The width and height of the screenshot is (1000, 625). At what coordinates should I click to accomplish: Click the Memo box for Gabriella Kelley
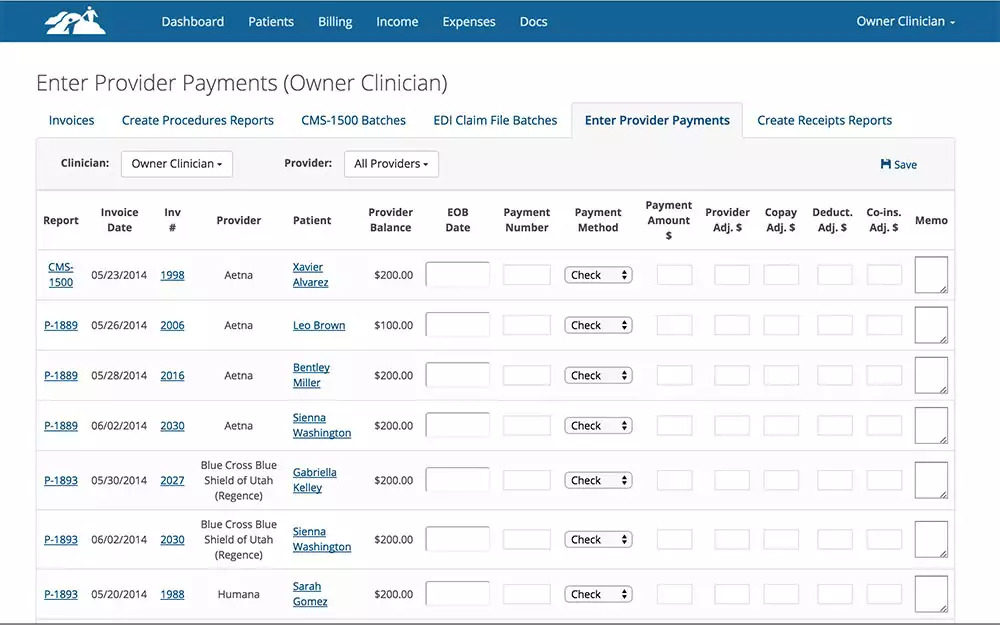(931, 480)
